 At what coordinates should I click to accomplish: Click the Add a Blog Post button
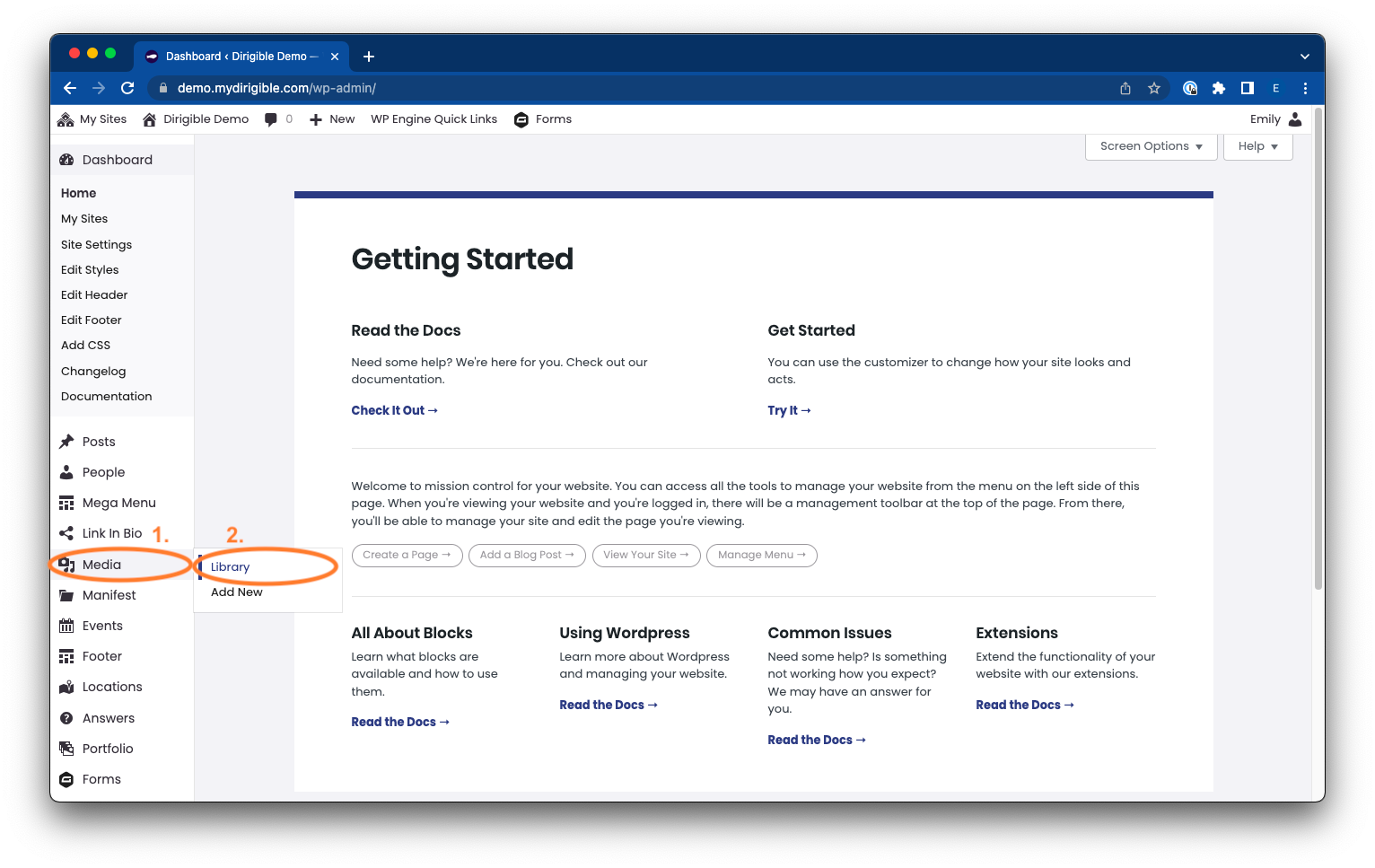(527, 555)
